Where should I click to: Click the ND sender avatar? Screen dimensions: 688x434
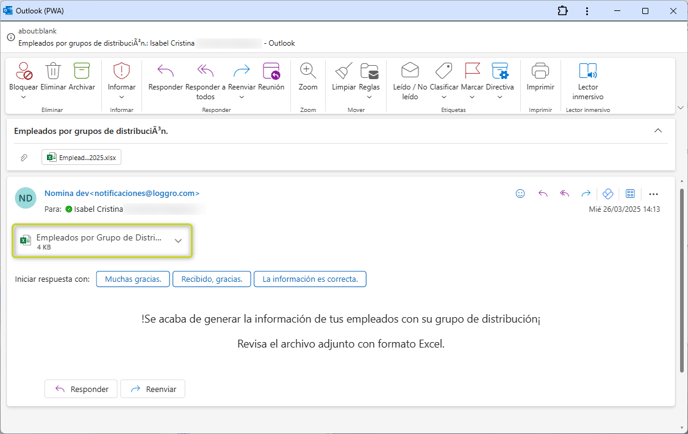click(x=25, y=198)
